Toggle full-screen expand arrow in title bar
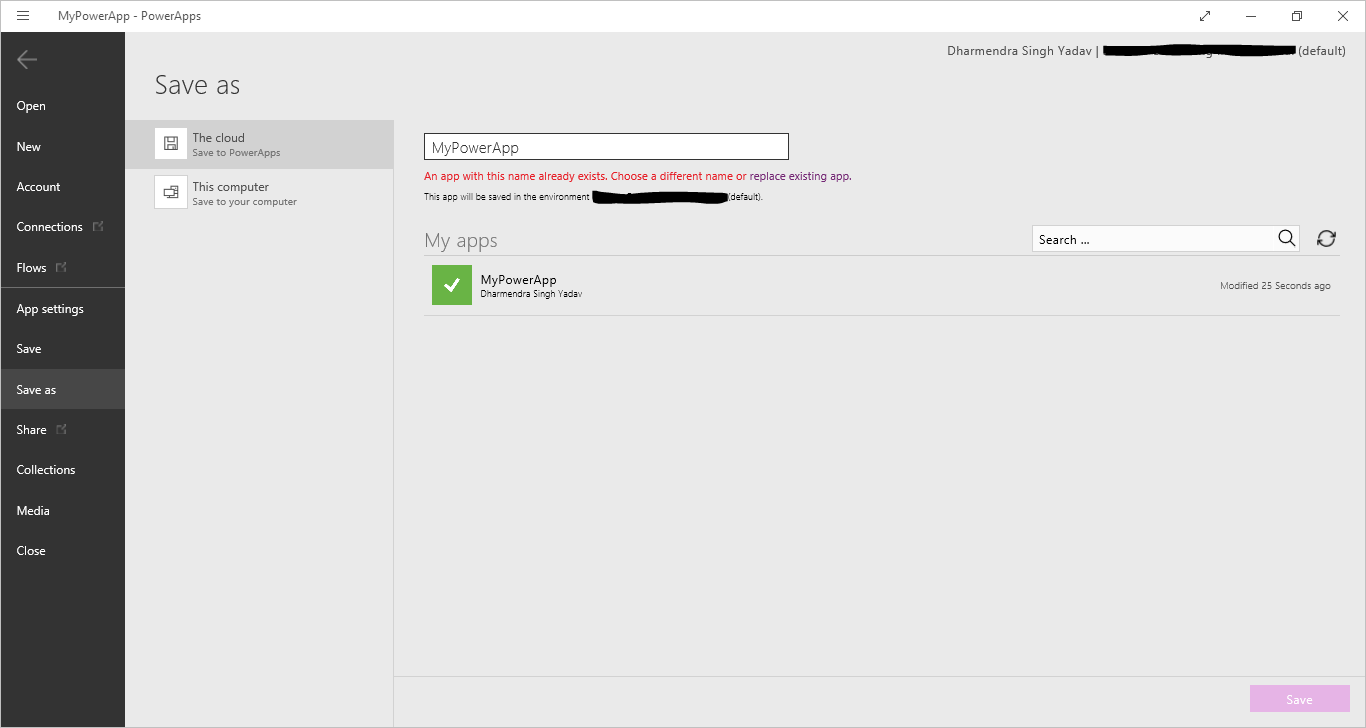This screenshot has height=728, width=1366. tap(1205, 16)
